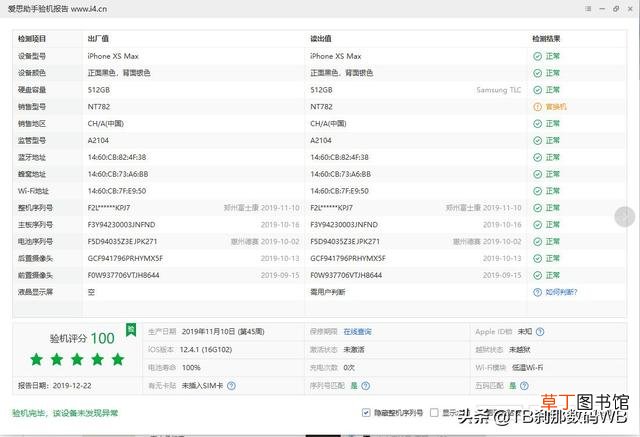This screenshot has width=640, height=437.
Task: Click the 读出值 column header
Action: 321,39
